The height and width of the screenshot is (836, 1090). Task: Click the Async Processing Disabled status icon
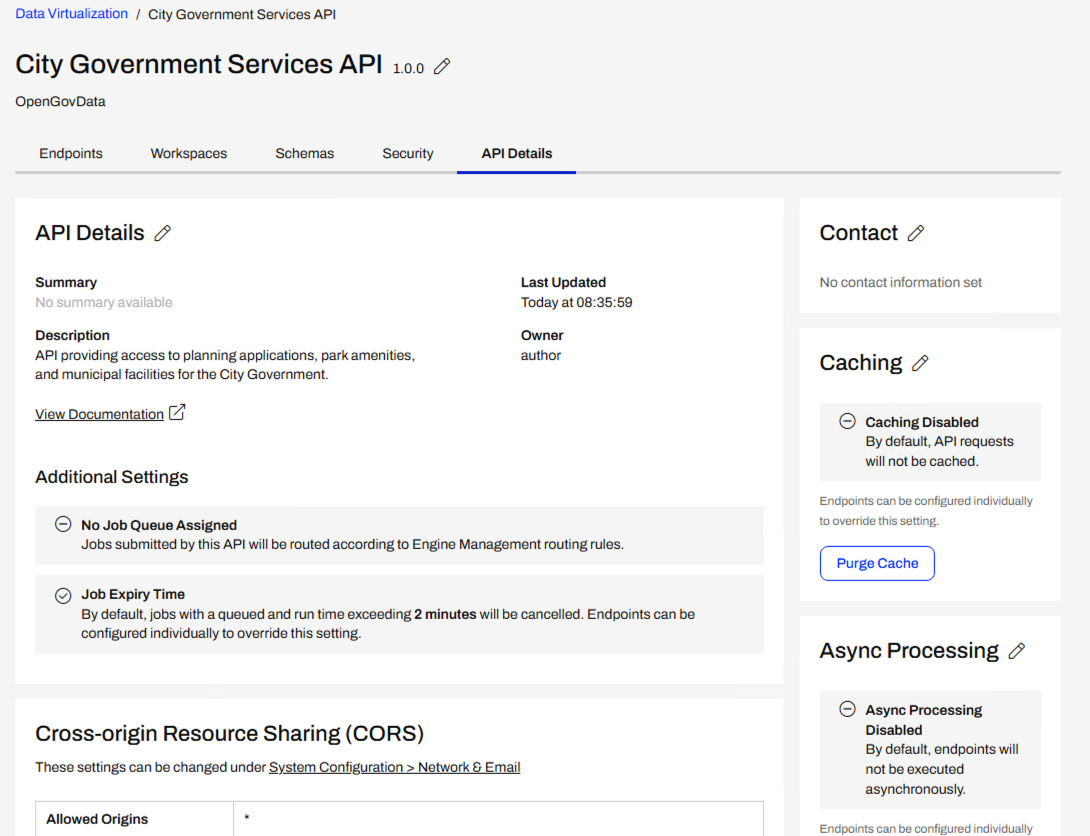click(x=847, y=710)
